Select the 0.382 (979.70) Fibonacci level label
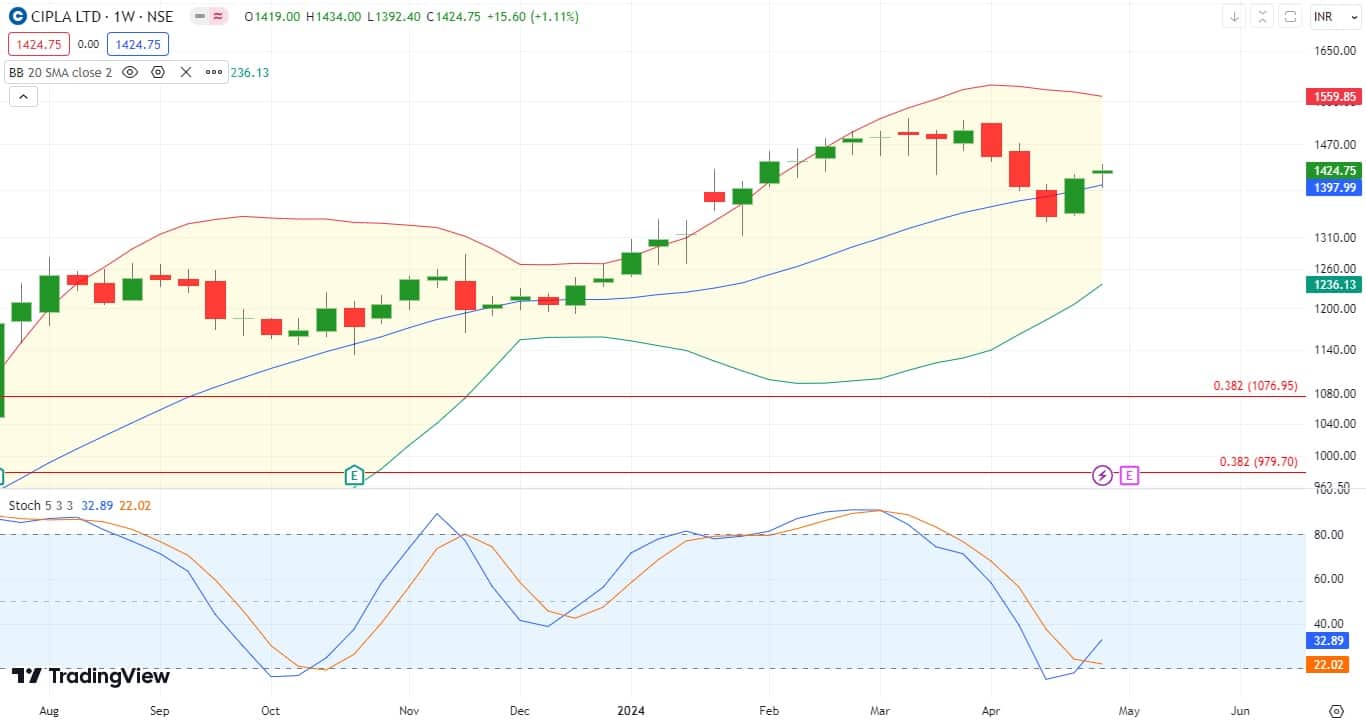 [1259, 462]
